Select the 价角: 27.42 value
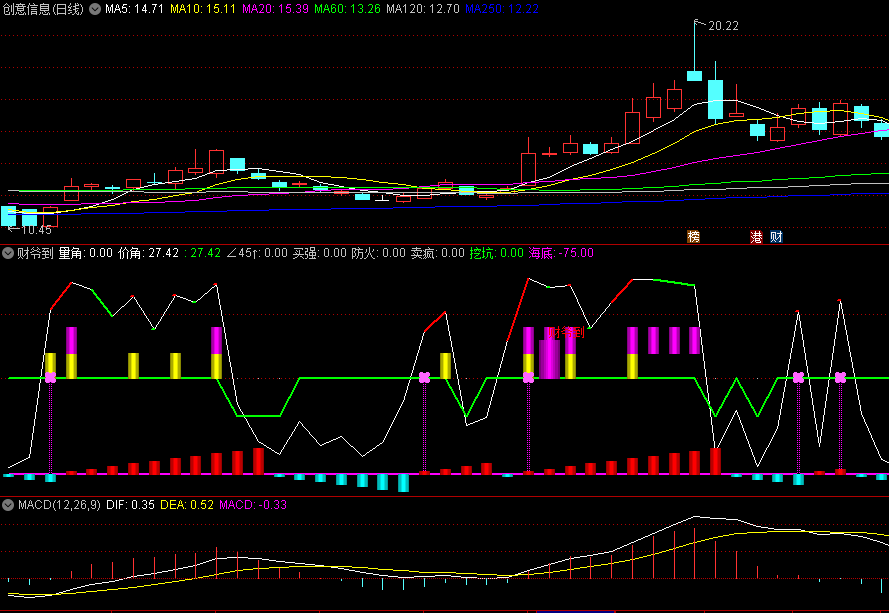The width and height of the screenshot is (889, 613). tap(148, 253)
